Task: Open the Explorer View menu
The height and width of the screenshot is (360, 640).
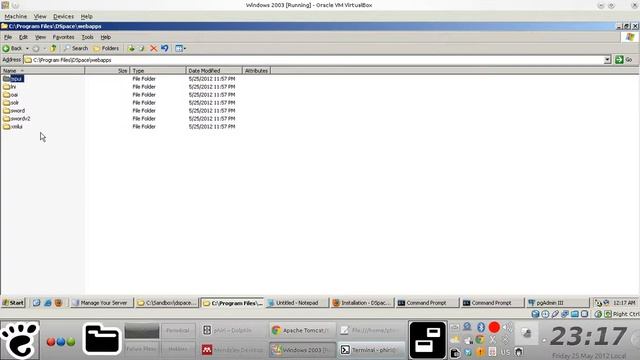Action: point(40,37)
